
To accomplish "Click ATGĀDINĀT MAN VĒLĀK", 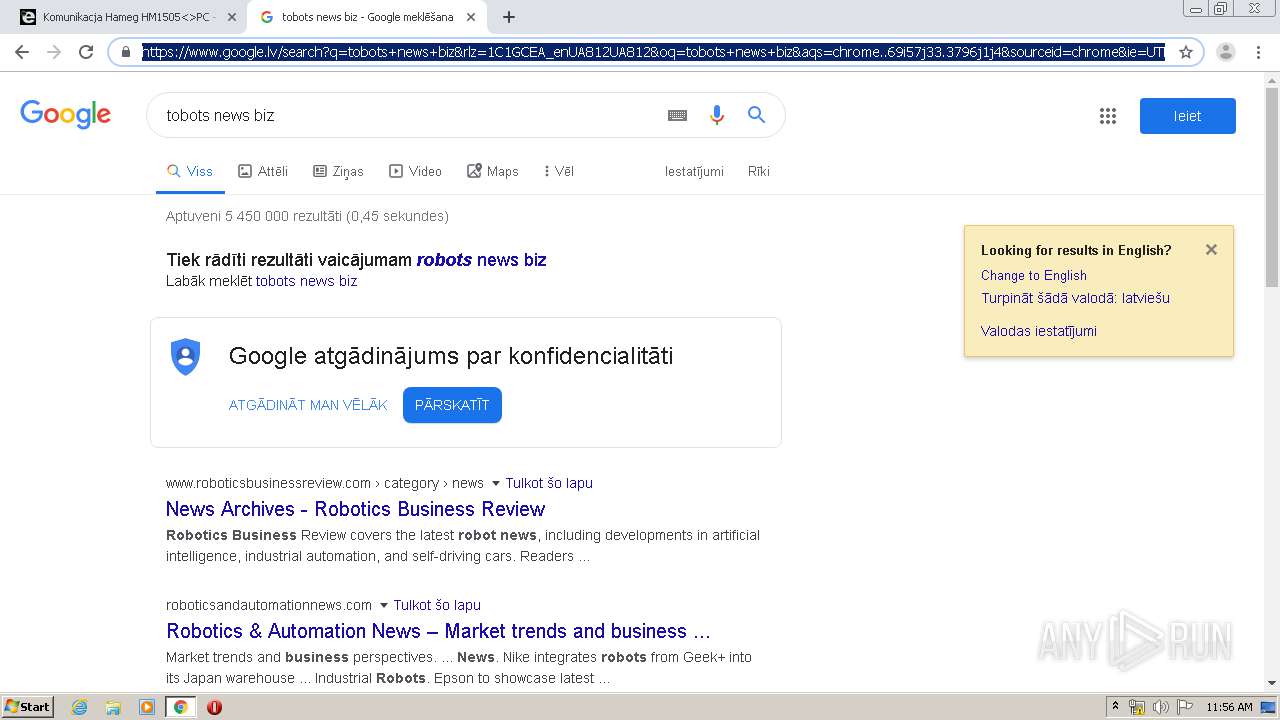I will coord(308,405).
